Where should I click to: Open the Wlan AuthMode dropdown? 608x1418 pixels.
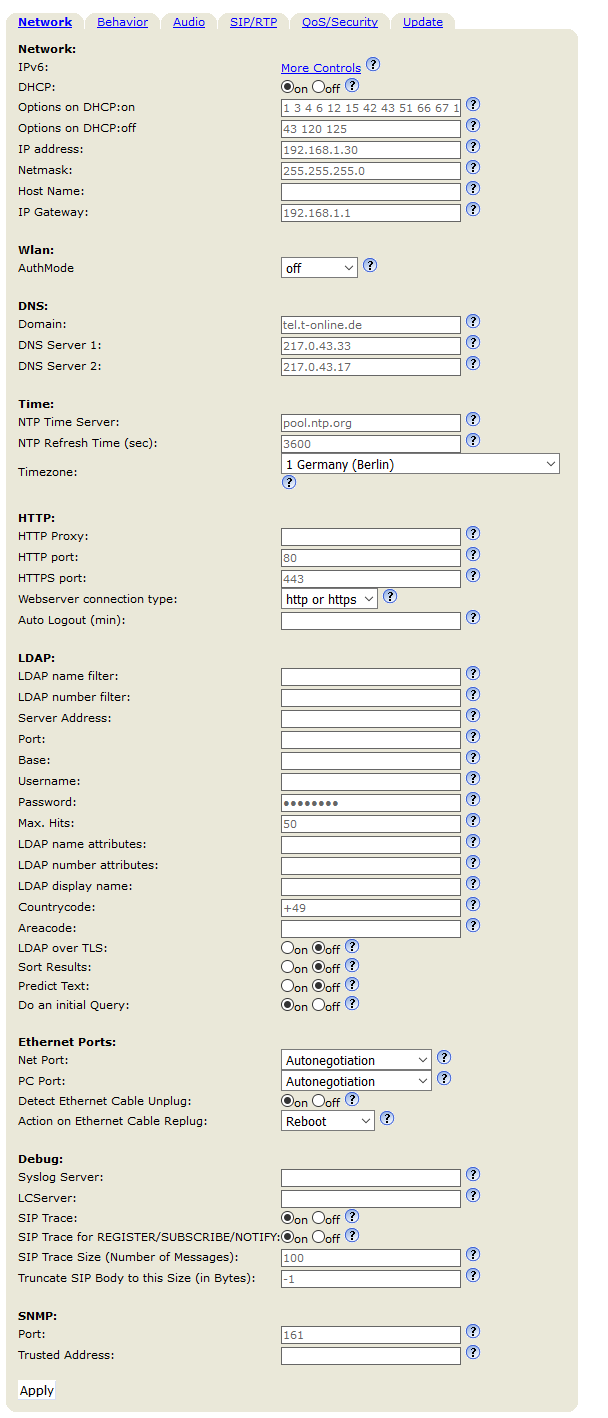tap(319, 268)
